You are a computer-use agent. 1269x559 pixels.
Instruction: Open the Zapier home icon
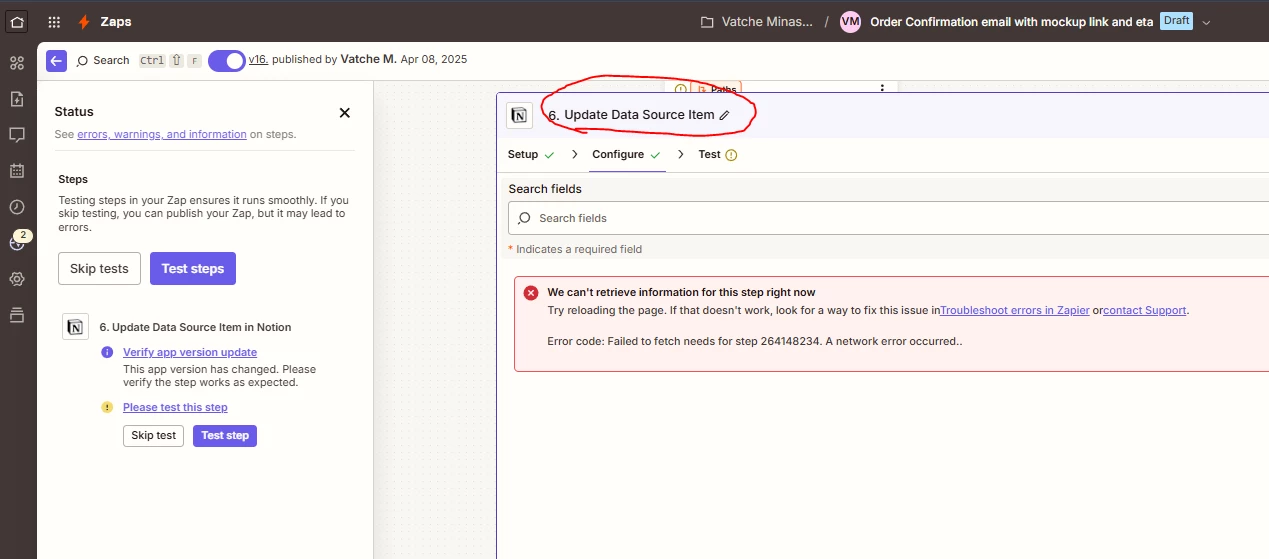click(x=17, y=21)
